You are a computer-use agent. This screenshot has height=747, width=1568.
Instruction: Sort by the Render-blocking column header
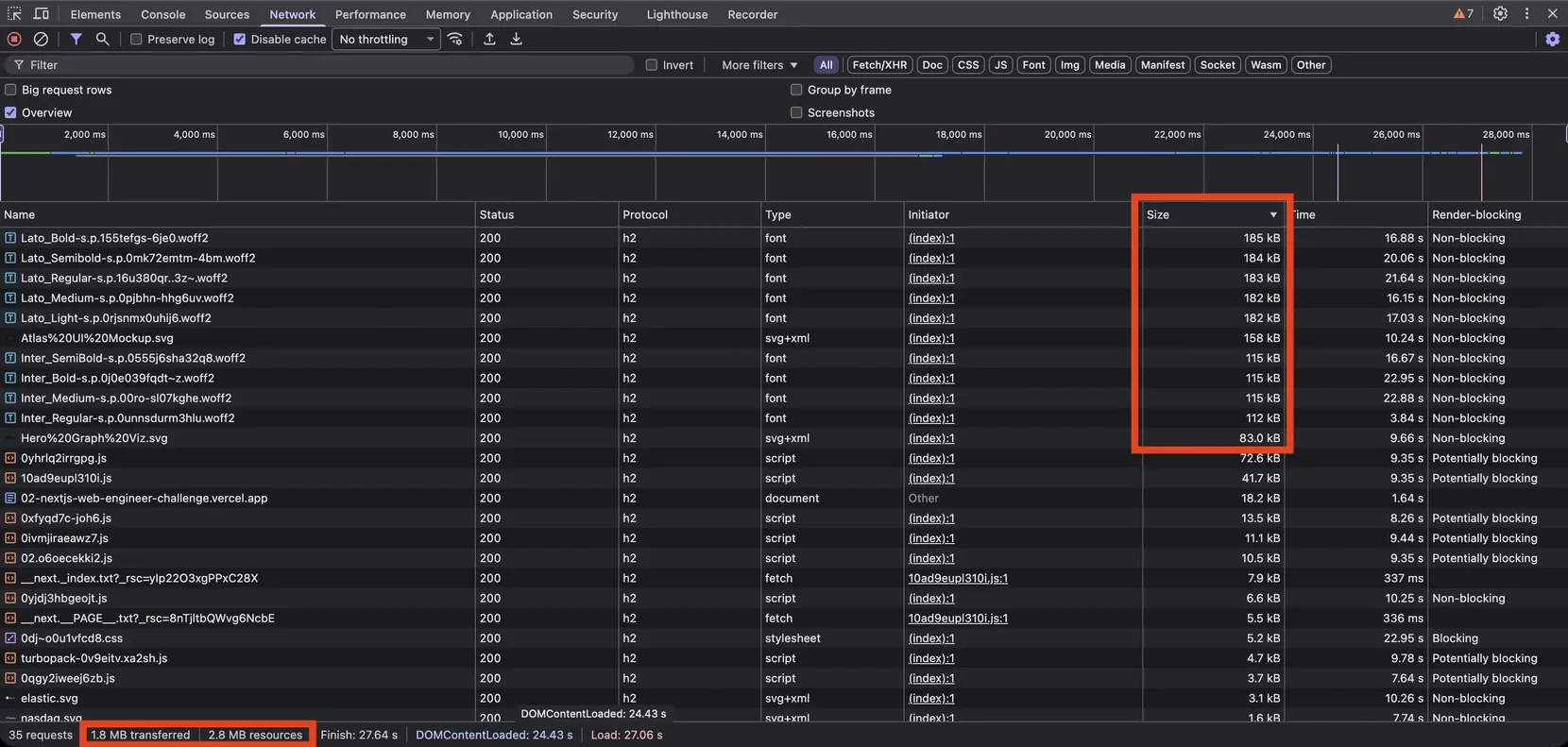[1497, 214]
